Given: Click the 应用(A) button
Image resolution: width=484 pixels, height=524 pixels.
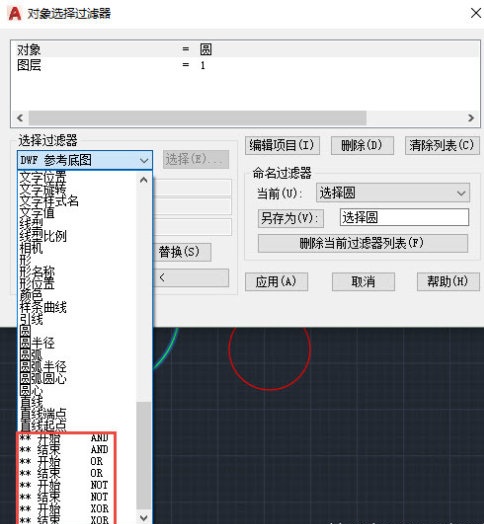Looking at the screenshot, I should pyautogui.click(x=276, y=282).
